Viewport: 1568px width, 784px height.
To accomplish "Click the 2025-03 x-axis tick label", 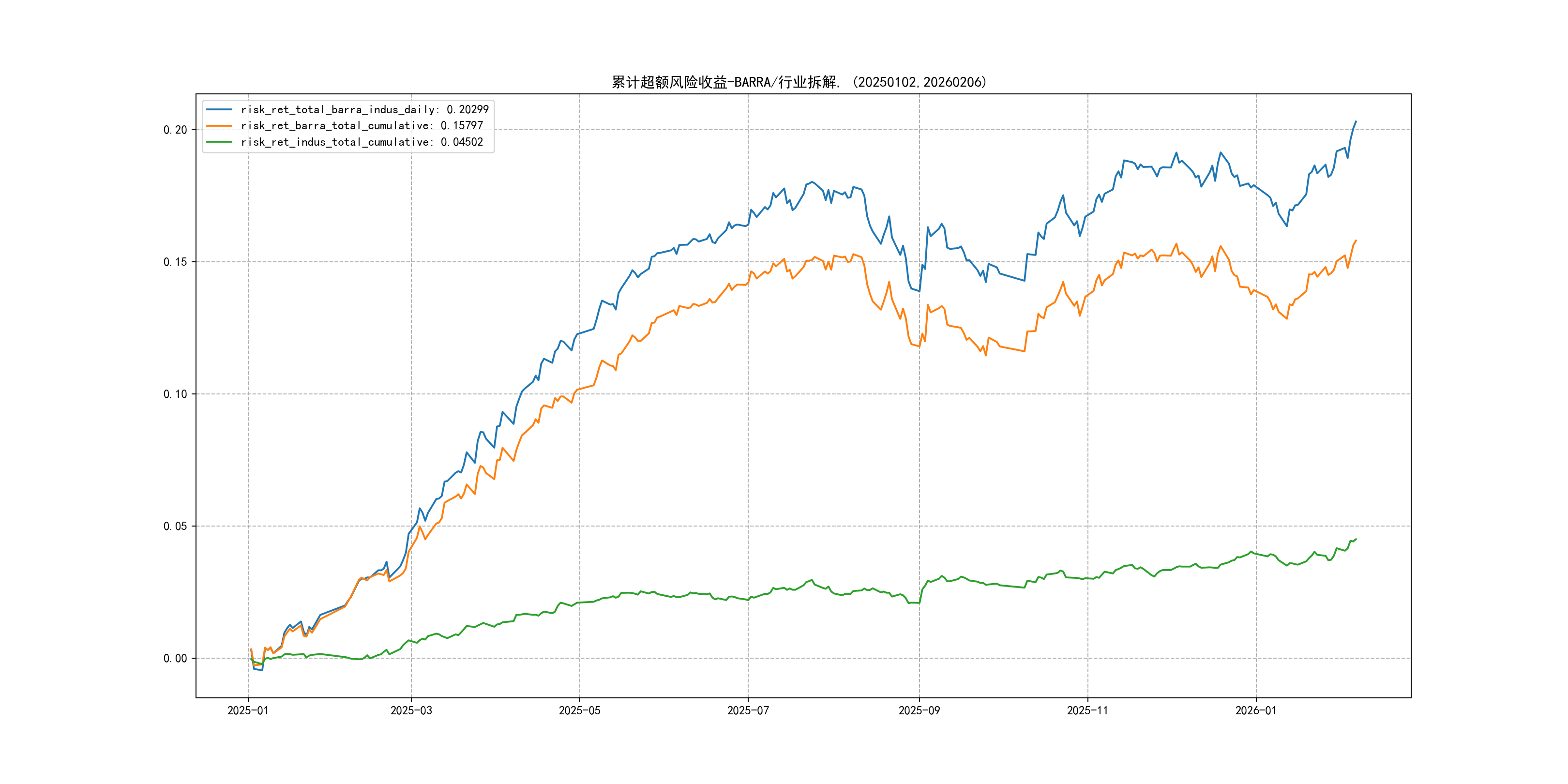I will click(411, 710).
